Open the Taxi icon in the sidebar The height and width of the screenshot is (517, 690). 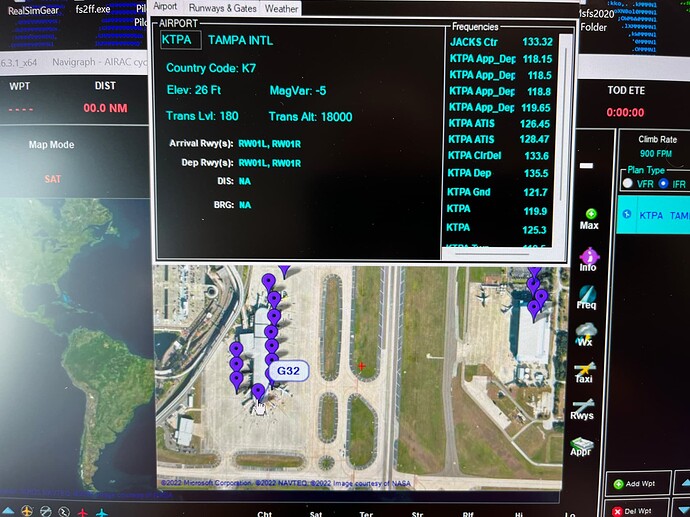point(584,372)
